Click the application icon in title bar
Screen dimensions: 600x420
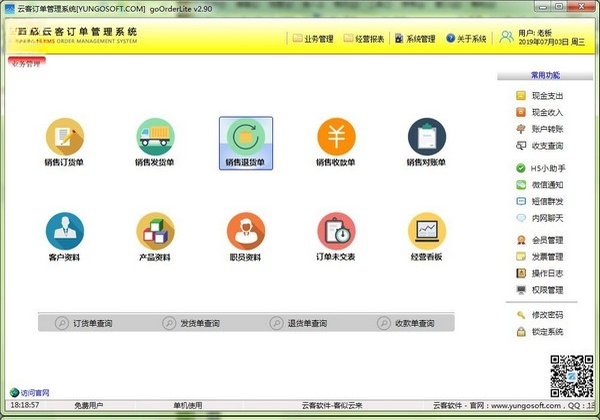tap(8, 8)
